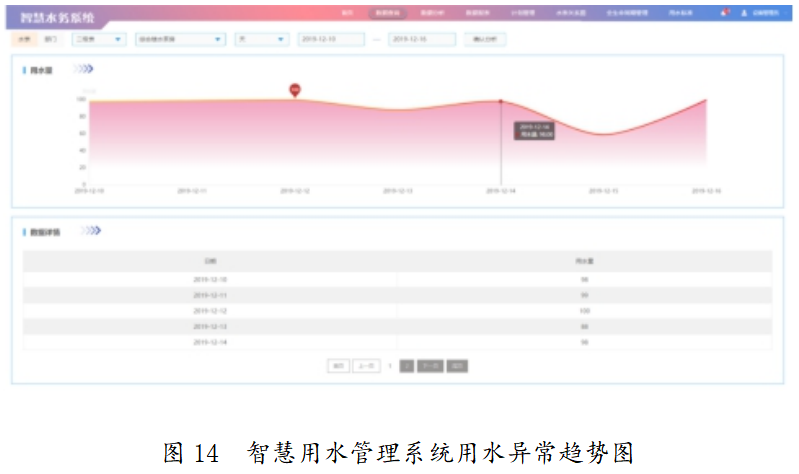
Task: Open the account name menu at the header's right
Action: pyautogui.click(x=766, y=13)
